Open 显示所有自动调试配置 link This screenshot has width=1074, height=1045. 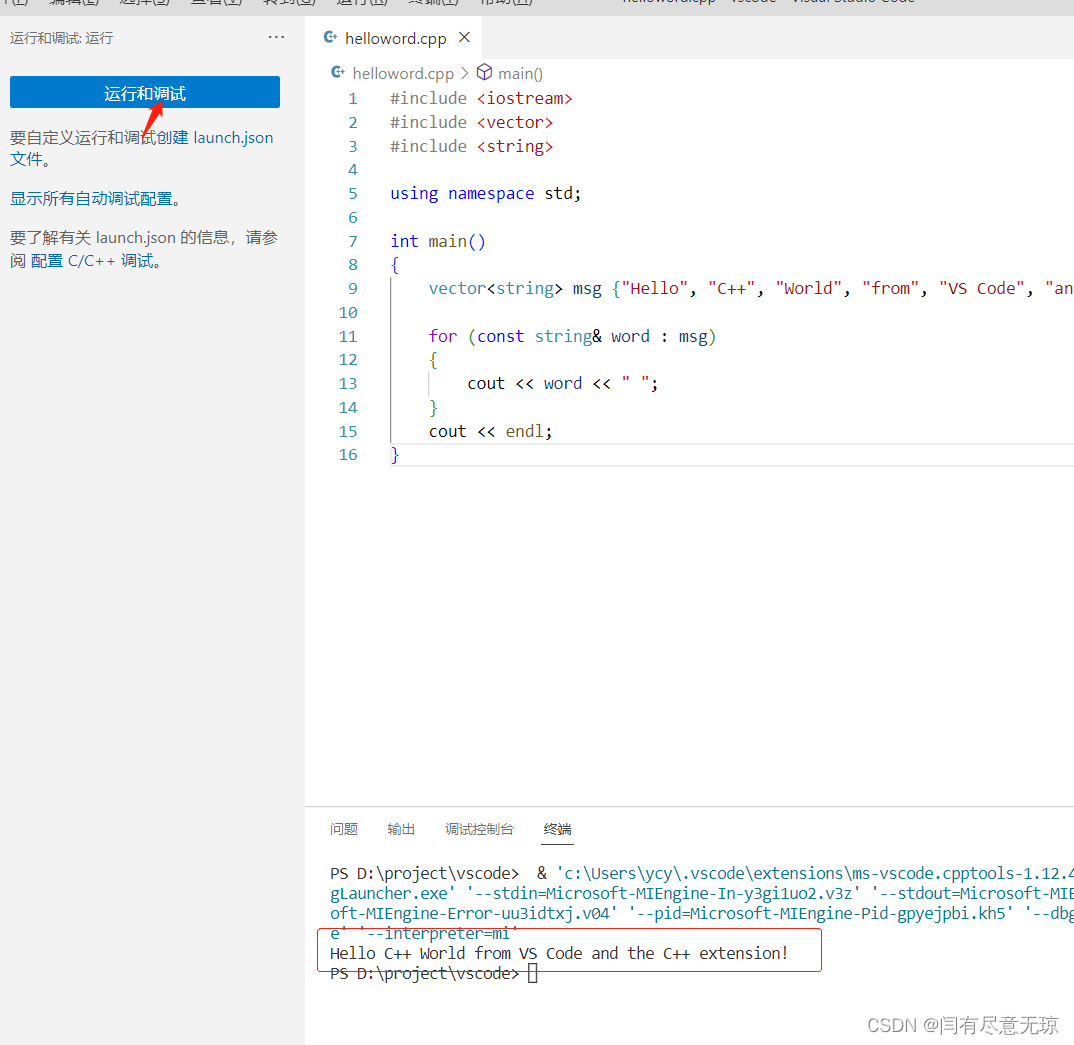[x=93, y=199]
